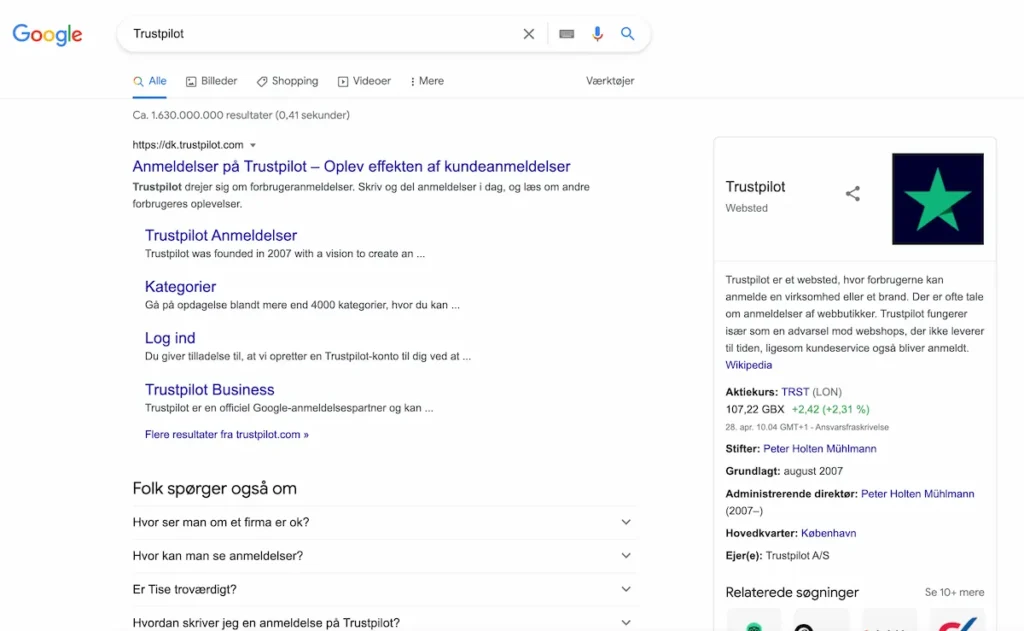This screenshot has width=1024, height=631.
Task: Start voice search with the microphone icon
Action: click(x=597, y=34)
